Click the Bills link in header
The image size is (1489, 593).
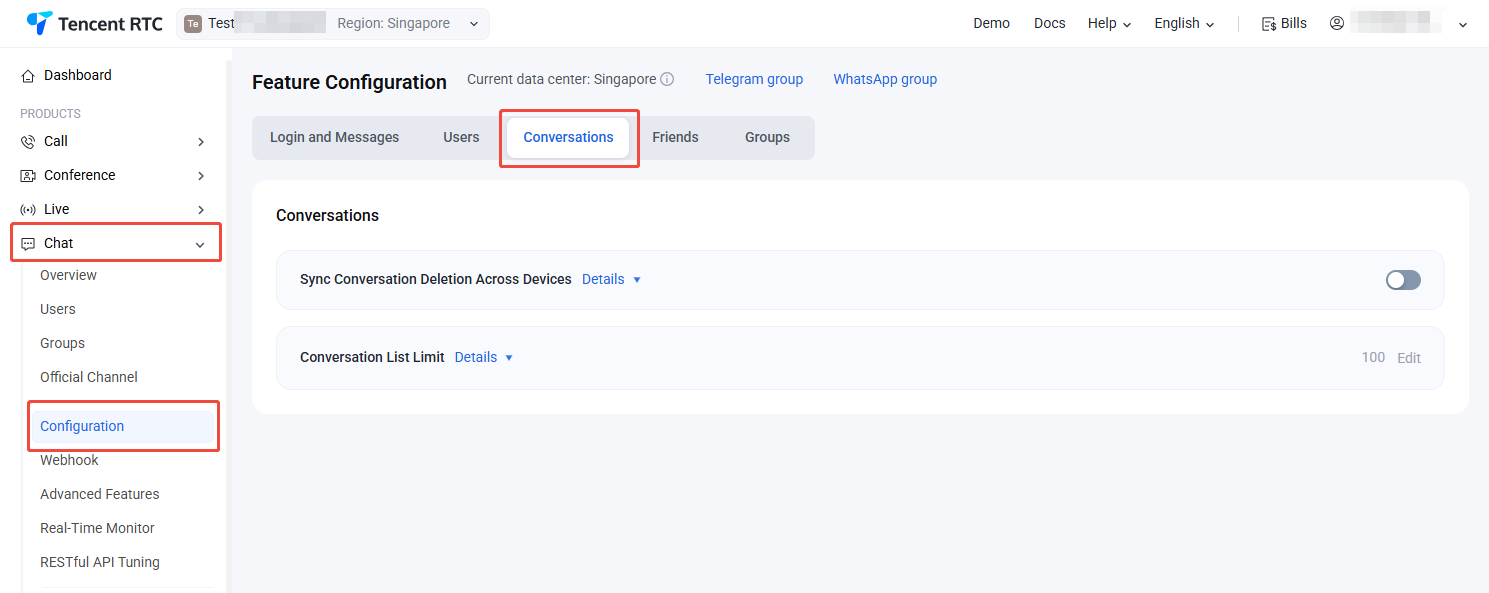(x=1293, y=23)
